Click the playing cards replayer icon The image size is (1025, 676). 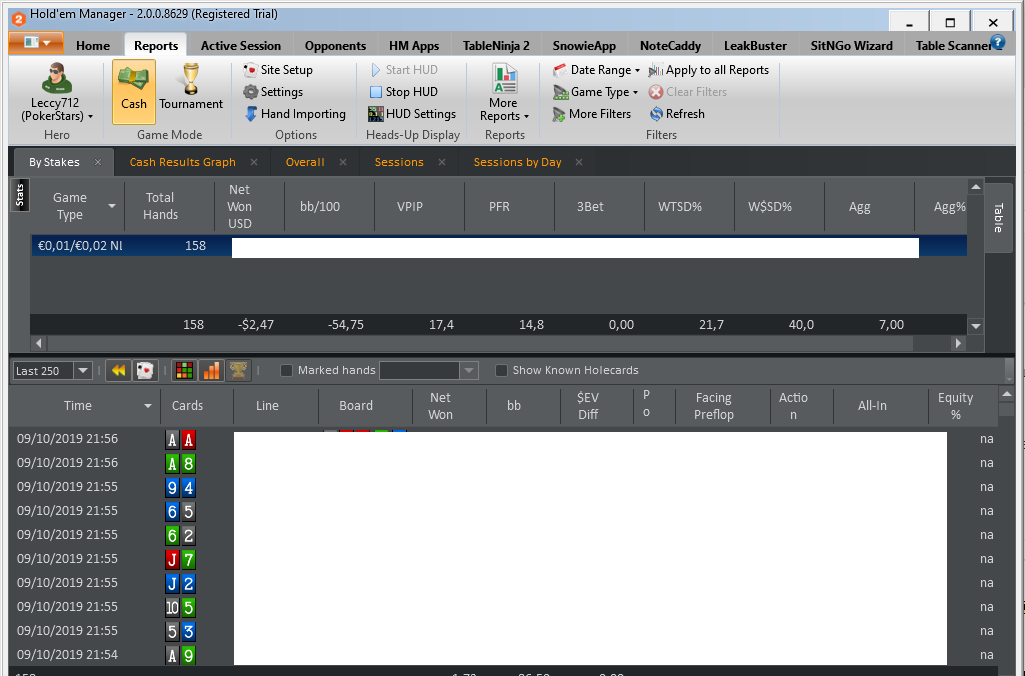click(x=144, y=371)
